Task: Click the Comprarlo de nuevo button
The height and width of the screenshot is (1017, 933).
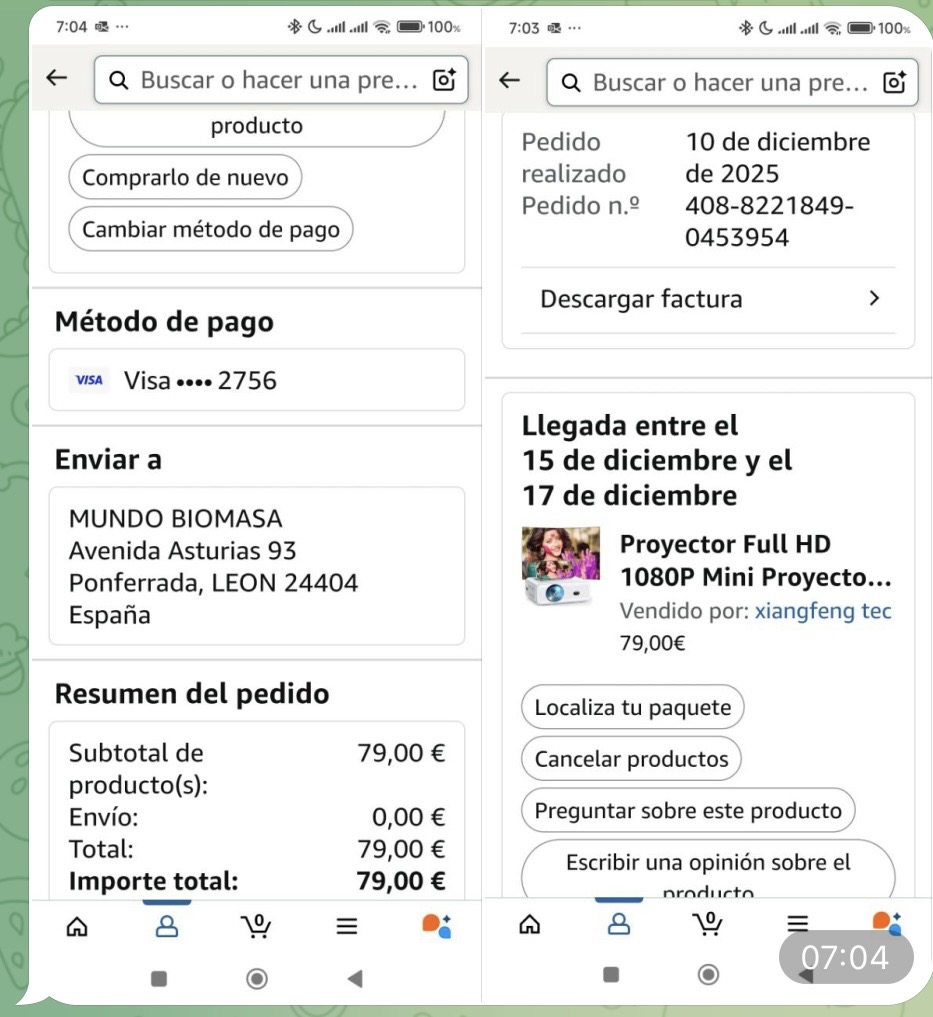Action: click(185, 178)
